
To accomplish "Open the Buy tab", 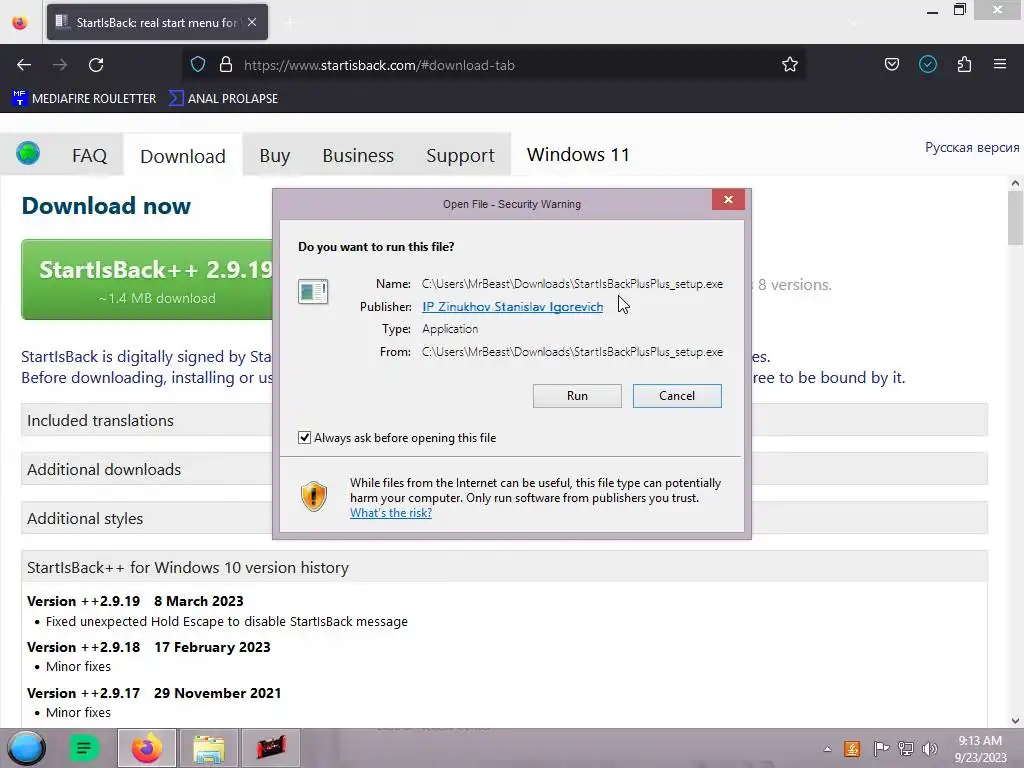I will 274,155.
